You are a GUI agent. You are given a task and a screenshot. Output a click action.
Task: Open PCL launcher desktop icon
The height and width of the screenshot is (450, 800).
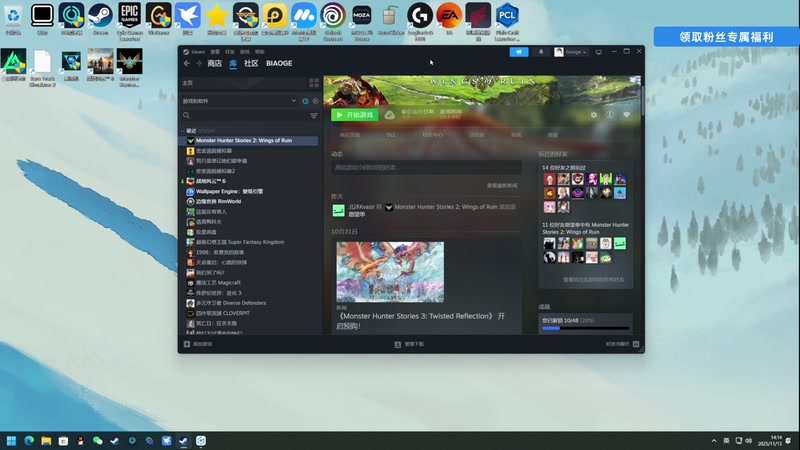click(507, 21)
